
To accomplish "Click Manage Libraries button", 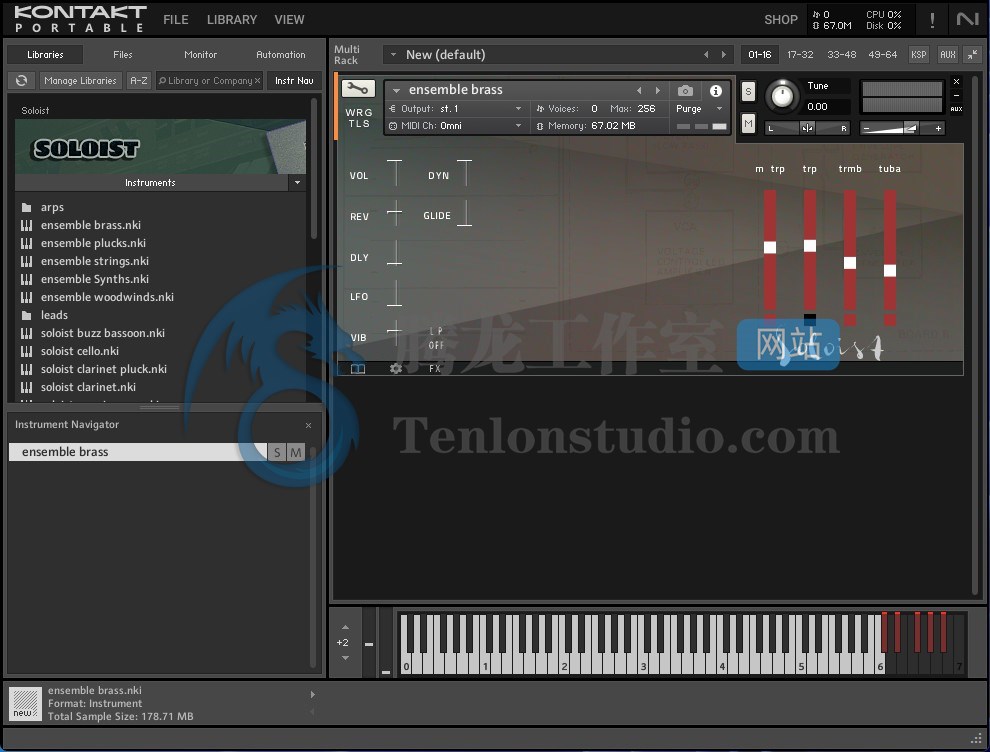I will point(80,81).
